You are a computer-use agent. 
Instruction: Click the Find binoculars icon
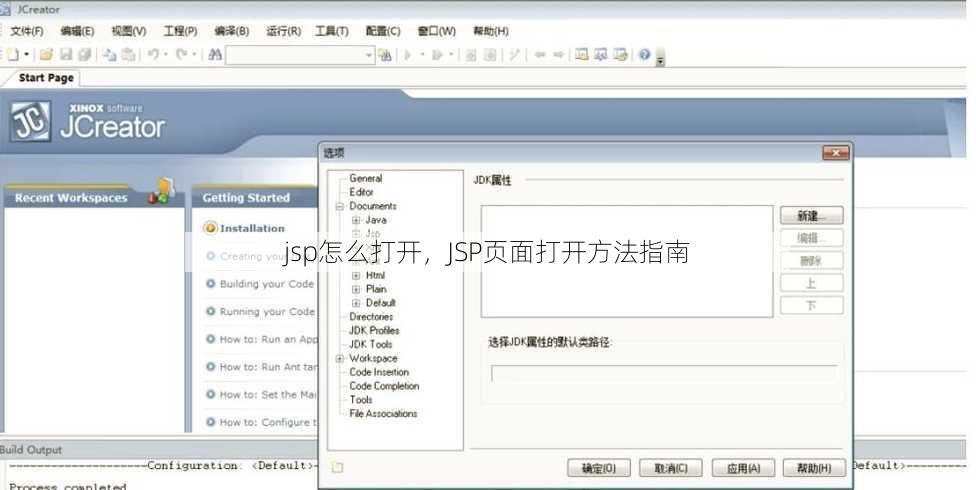click(215, 55)
